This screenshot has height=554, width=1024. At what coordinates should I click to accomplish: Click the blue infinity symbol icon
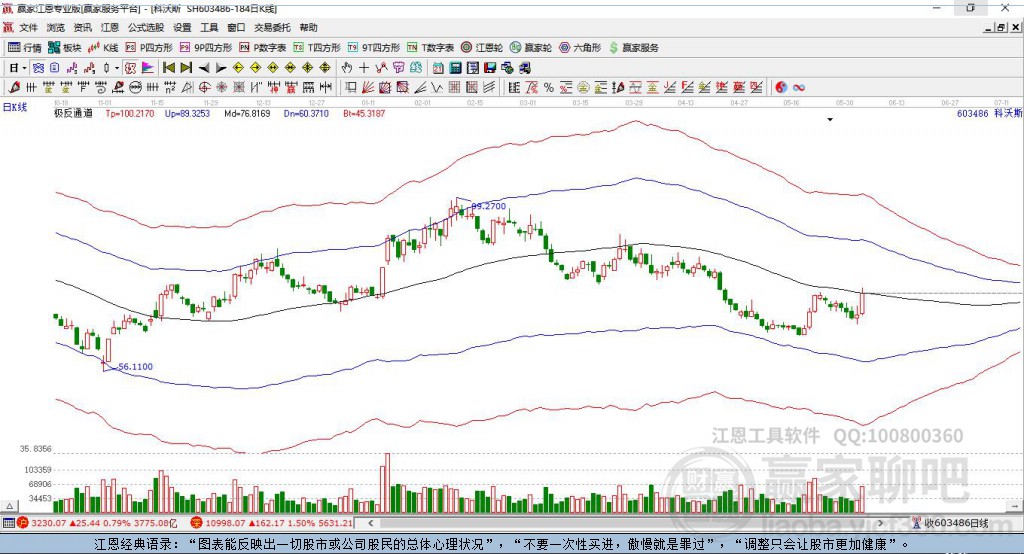click(799, 87)
